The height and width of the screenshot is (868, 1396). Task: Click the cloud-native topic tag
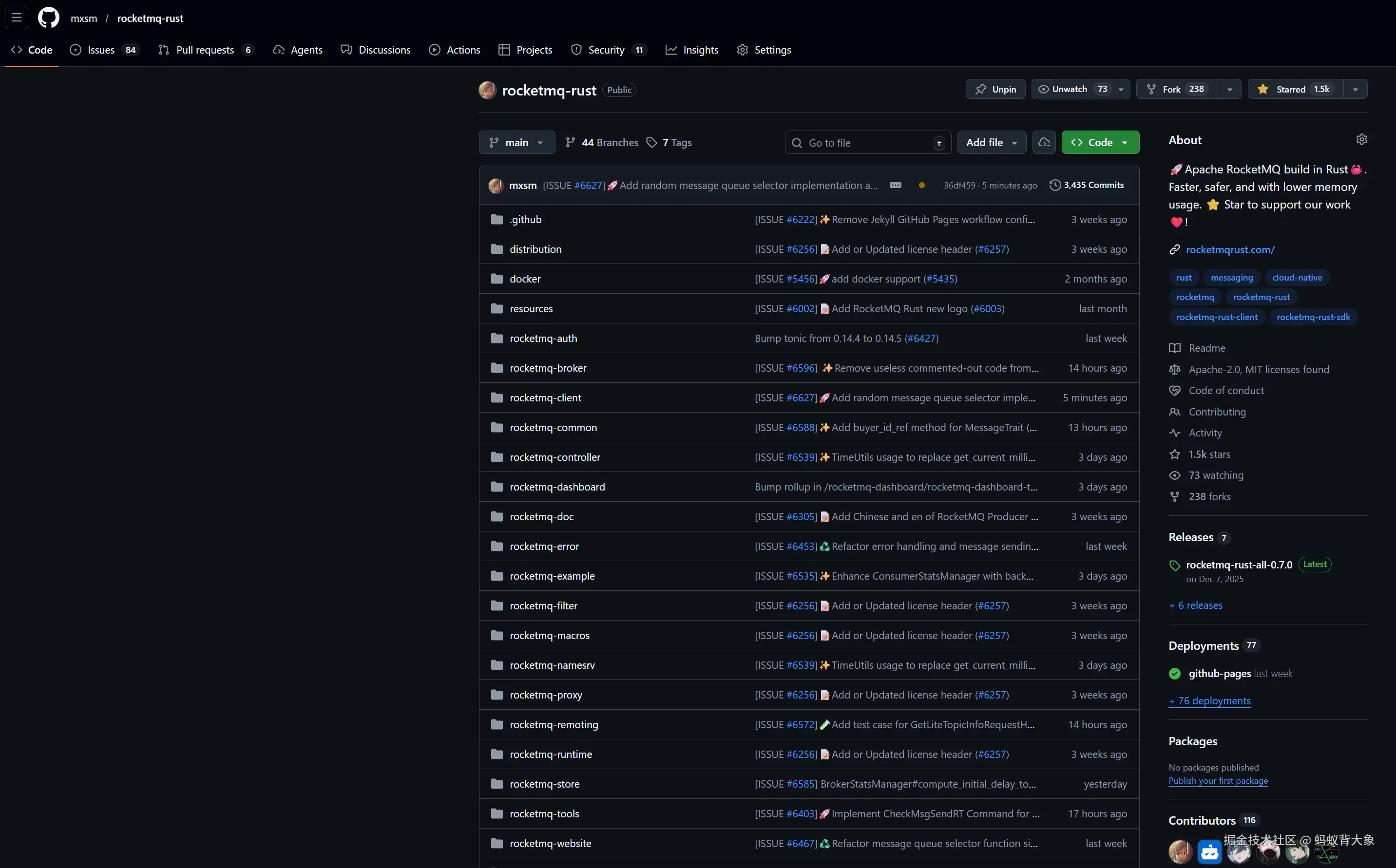point(1297,277)
